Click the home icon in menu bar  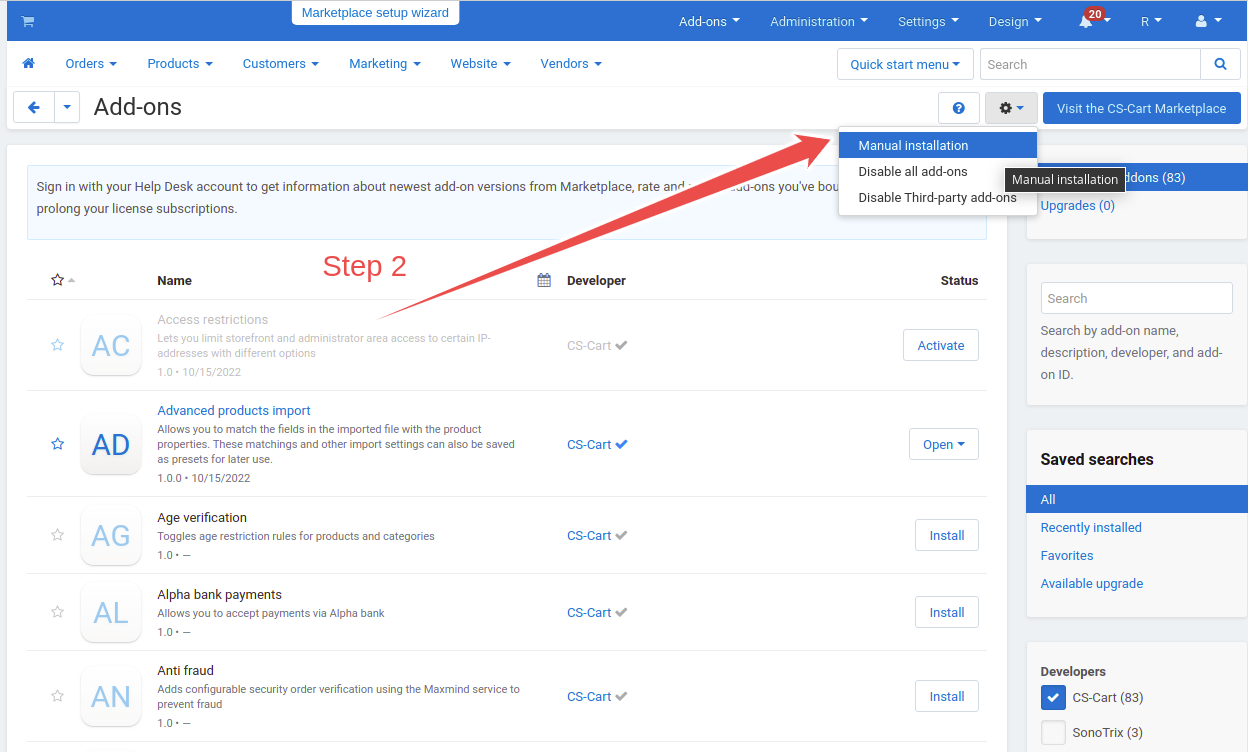[28, 63]
